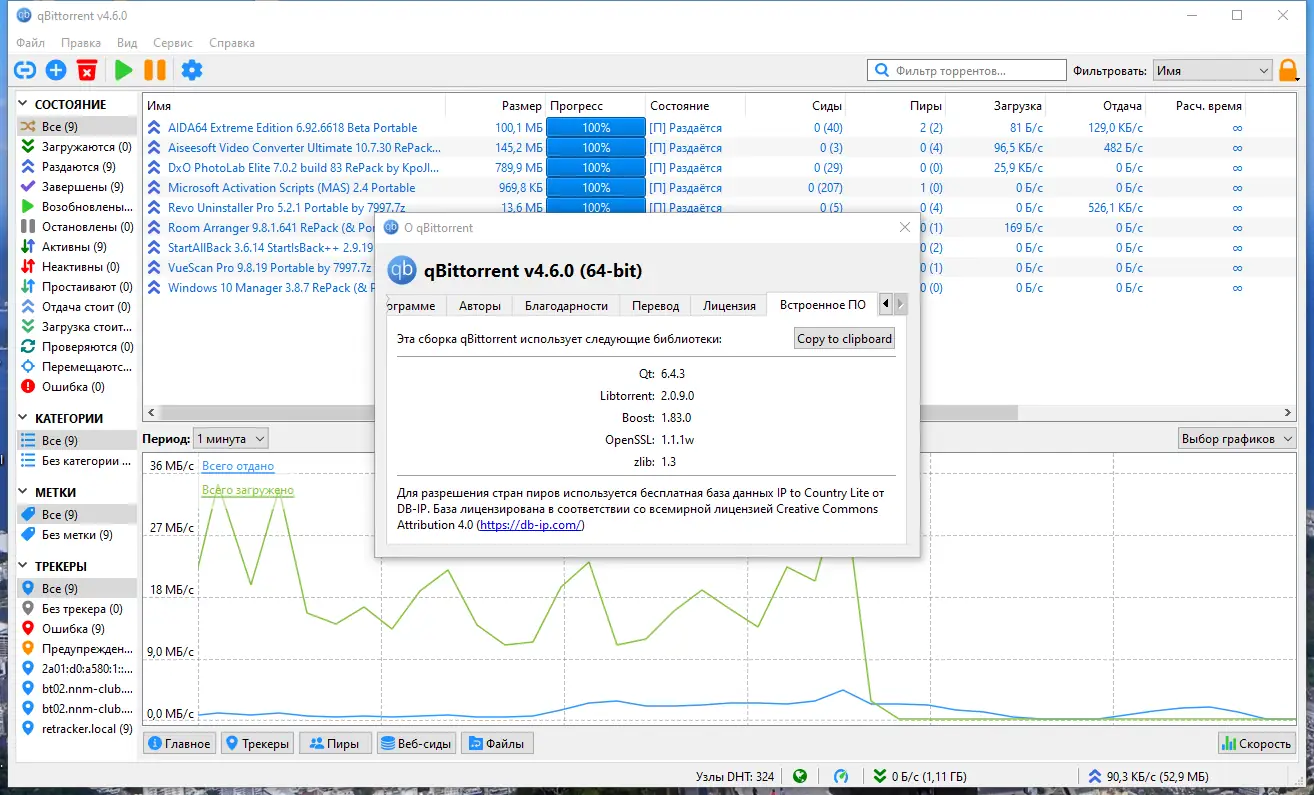The image size is (1314, 795).
Task: Filter by Активны (9) status
Action: (x=77, y=247)
